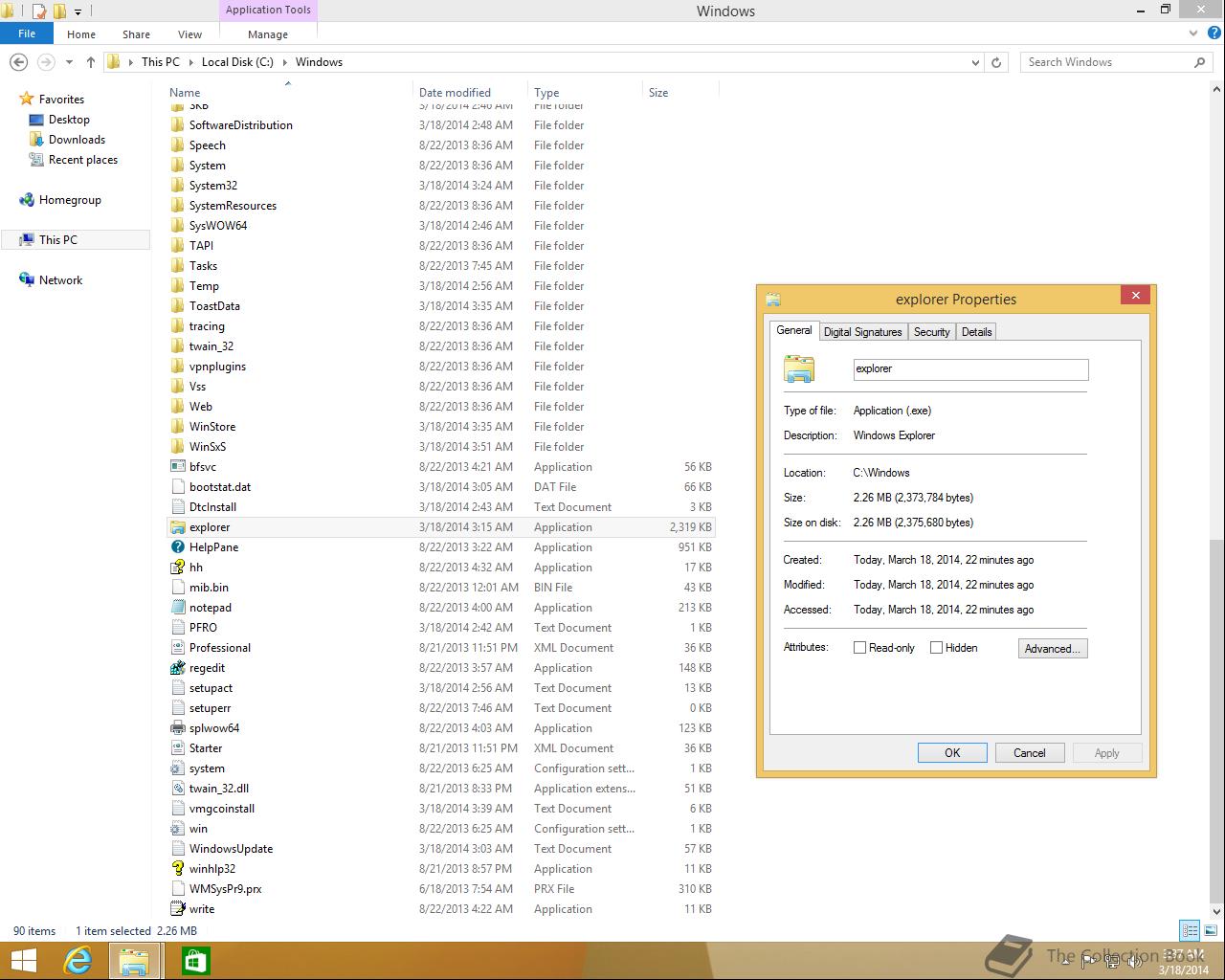1225x980 pixels.
Task: Click the HelpPane application icon
Action: pos(177,547)
